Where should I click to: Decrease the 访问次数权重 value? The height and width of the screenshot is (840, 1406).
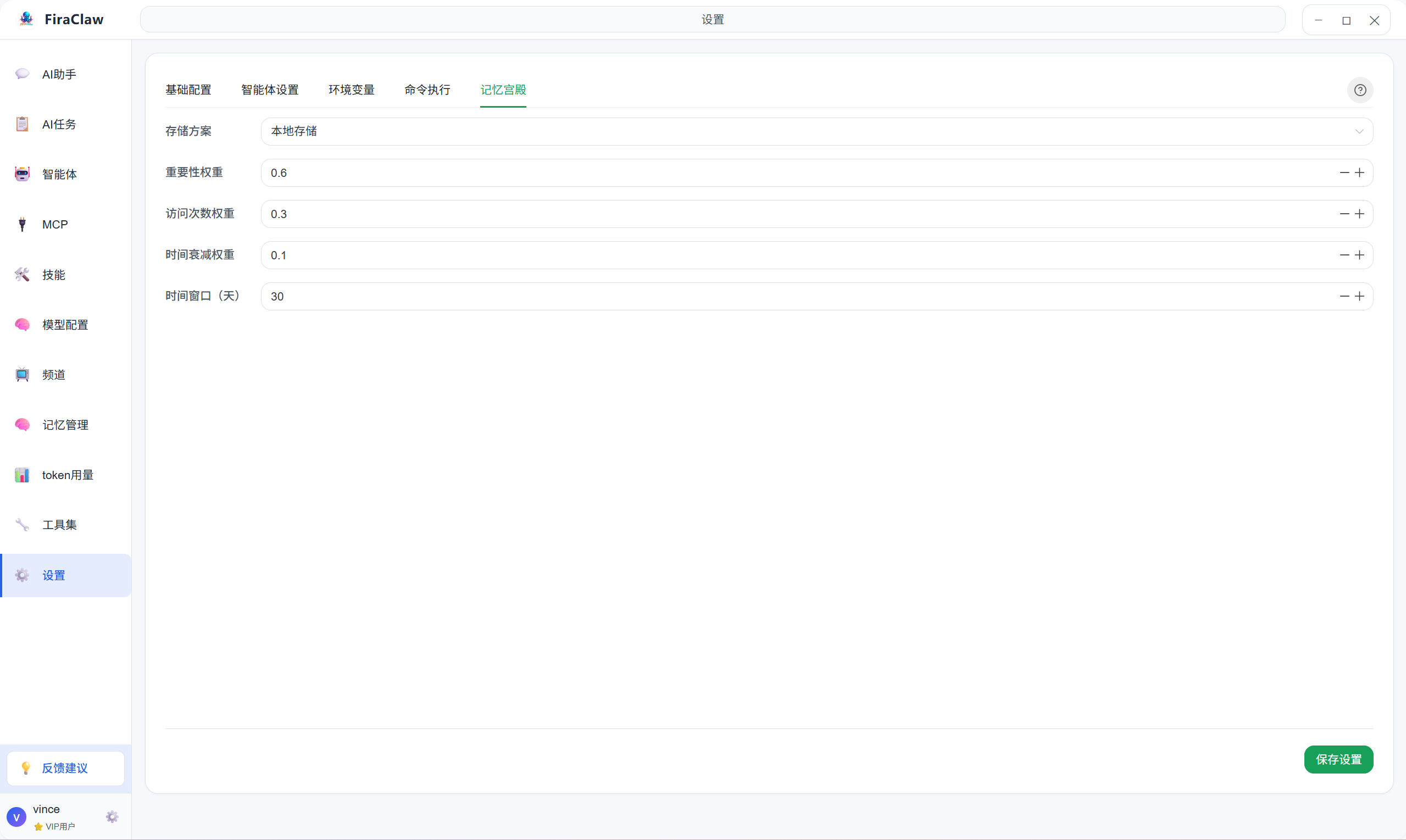click(1344, 214)
